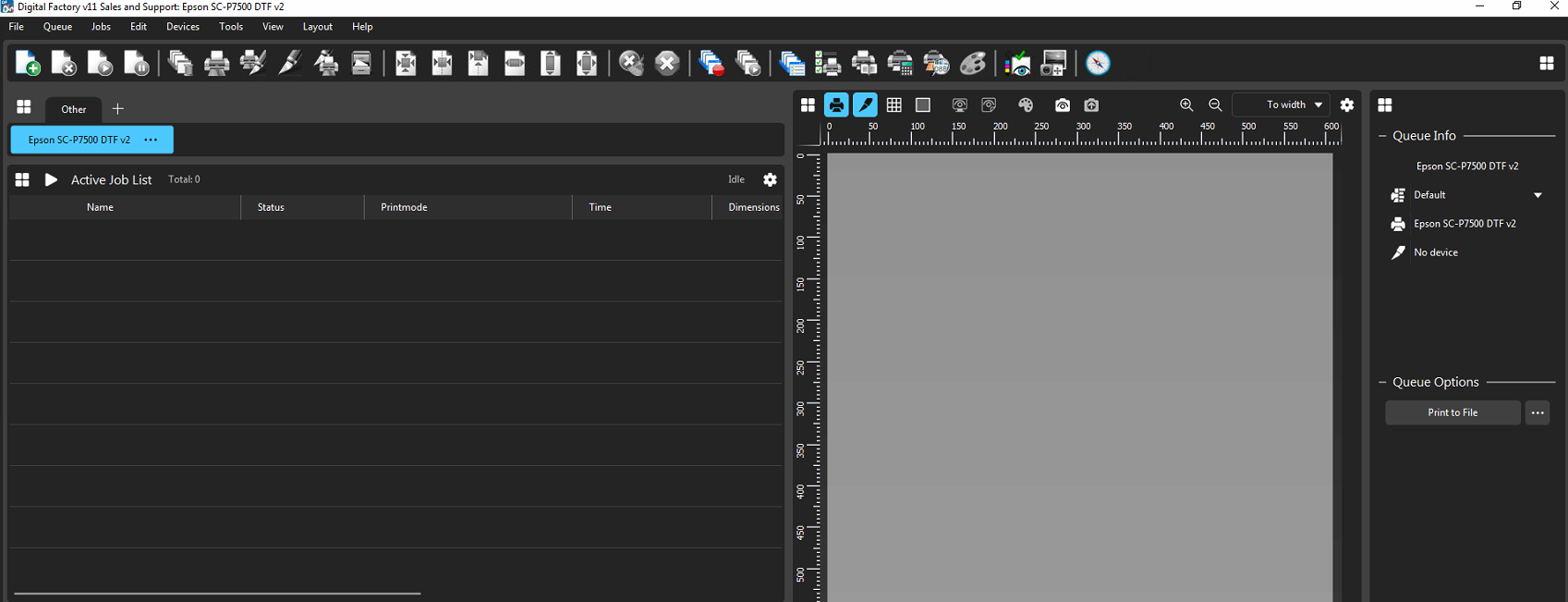The height and width of the screenshot is (602, 1568).
Task: Click the zoom in magnifier
Action: pos(1186,105)
